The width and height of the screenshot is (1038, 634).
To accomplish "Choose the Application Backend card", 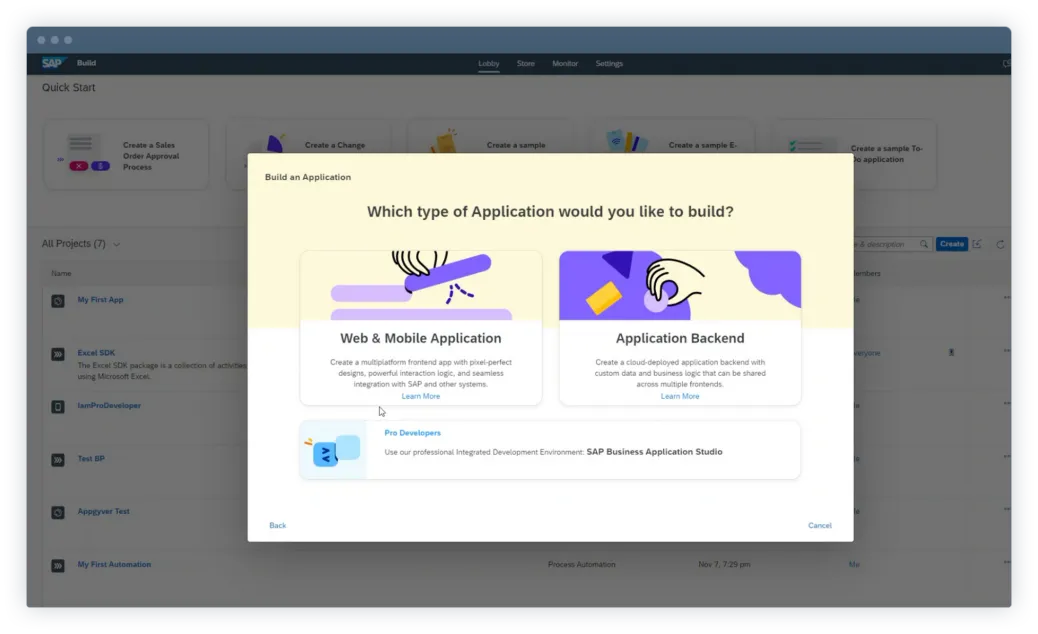I will (x=680, y=328).
